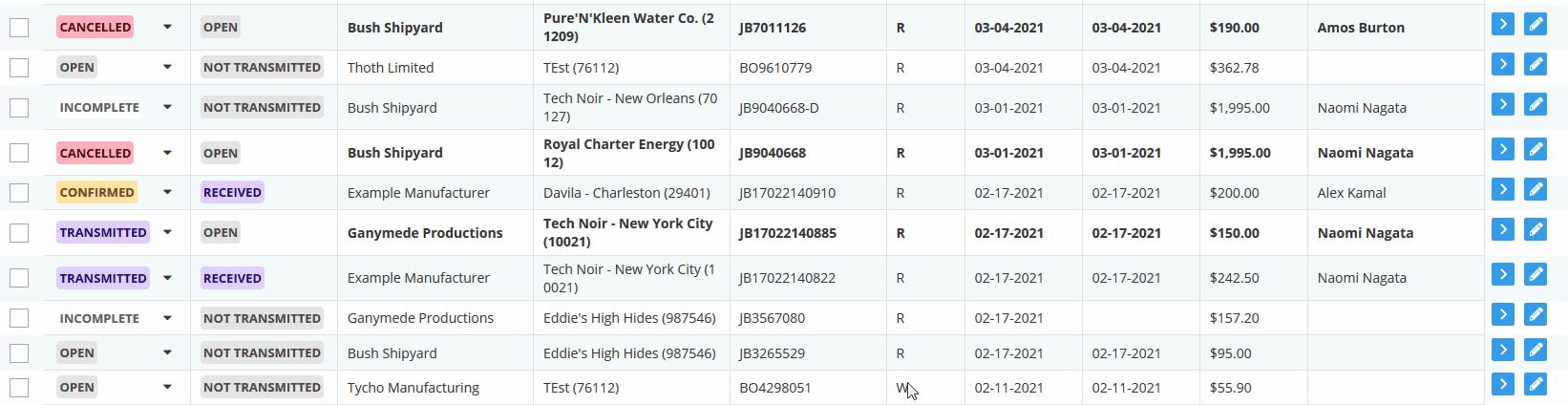
Task: Click the RECEIVED badge on Davila row
Action: pyautogui.click(x=232, y=192)
